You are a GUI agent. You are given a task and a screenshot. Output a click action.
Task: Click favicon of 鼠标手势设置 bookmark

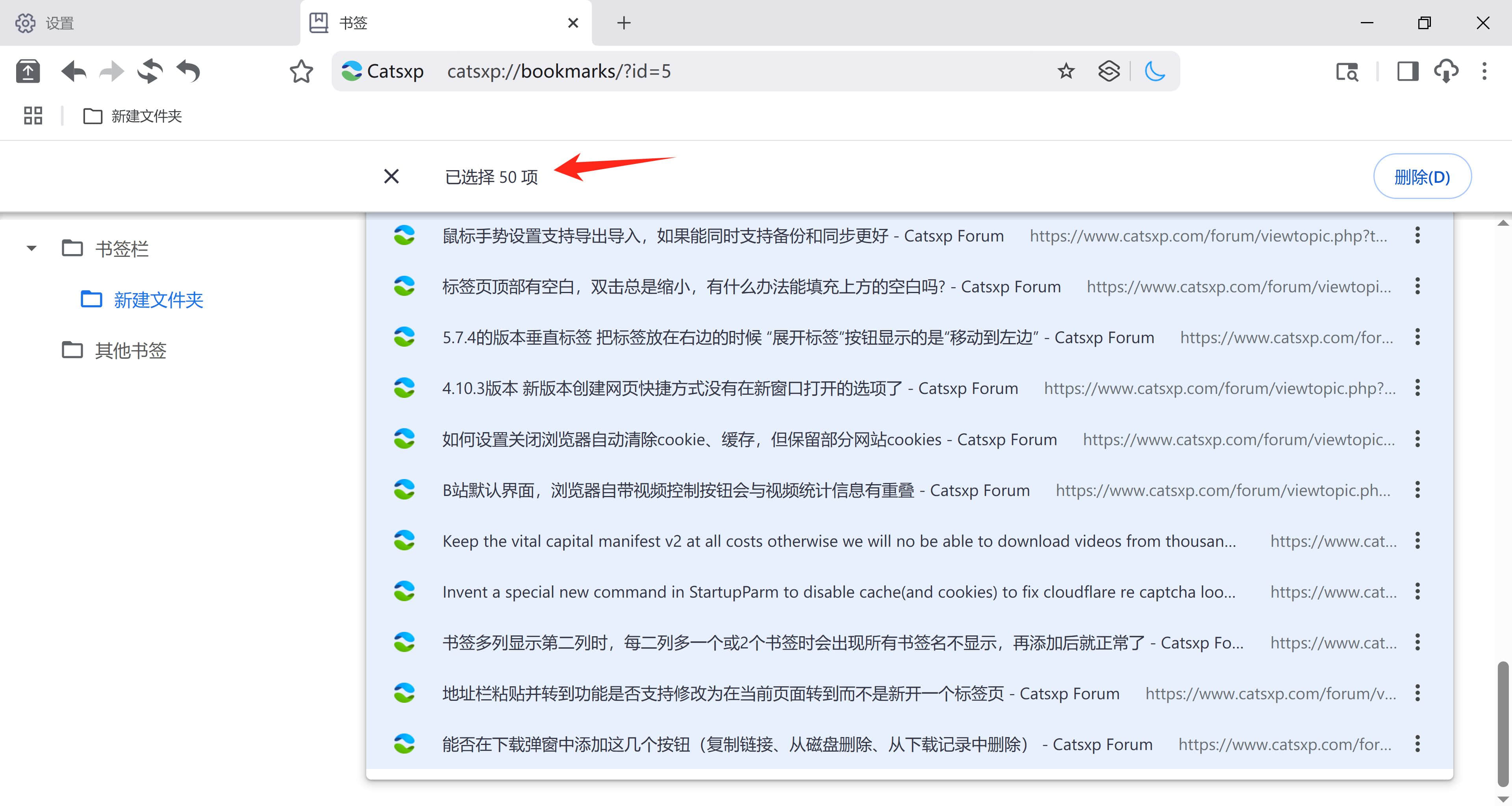point(404,236)
